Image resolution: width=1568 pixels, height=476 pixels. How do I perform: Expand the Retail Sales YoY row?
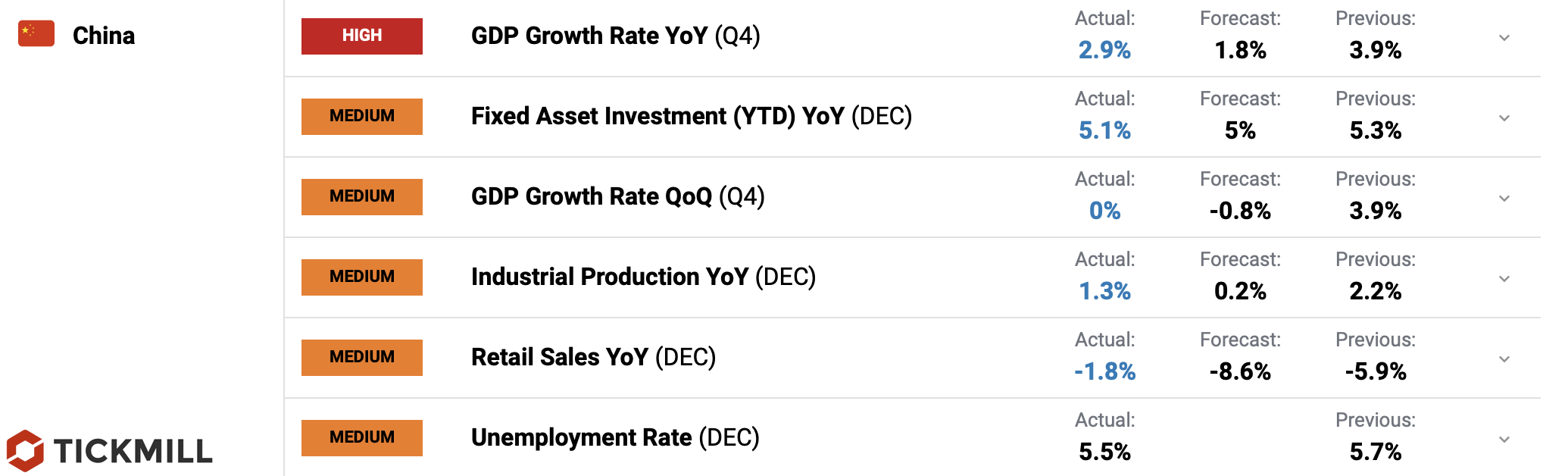pos(1504,359)
